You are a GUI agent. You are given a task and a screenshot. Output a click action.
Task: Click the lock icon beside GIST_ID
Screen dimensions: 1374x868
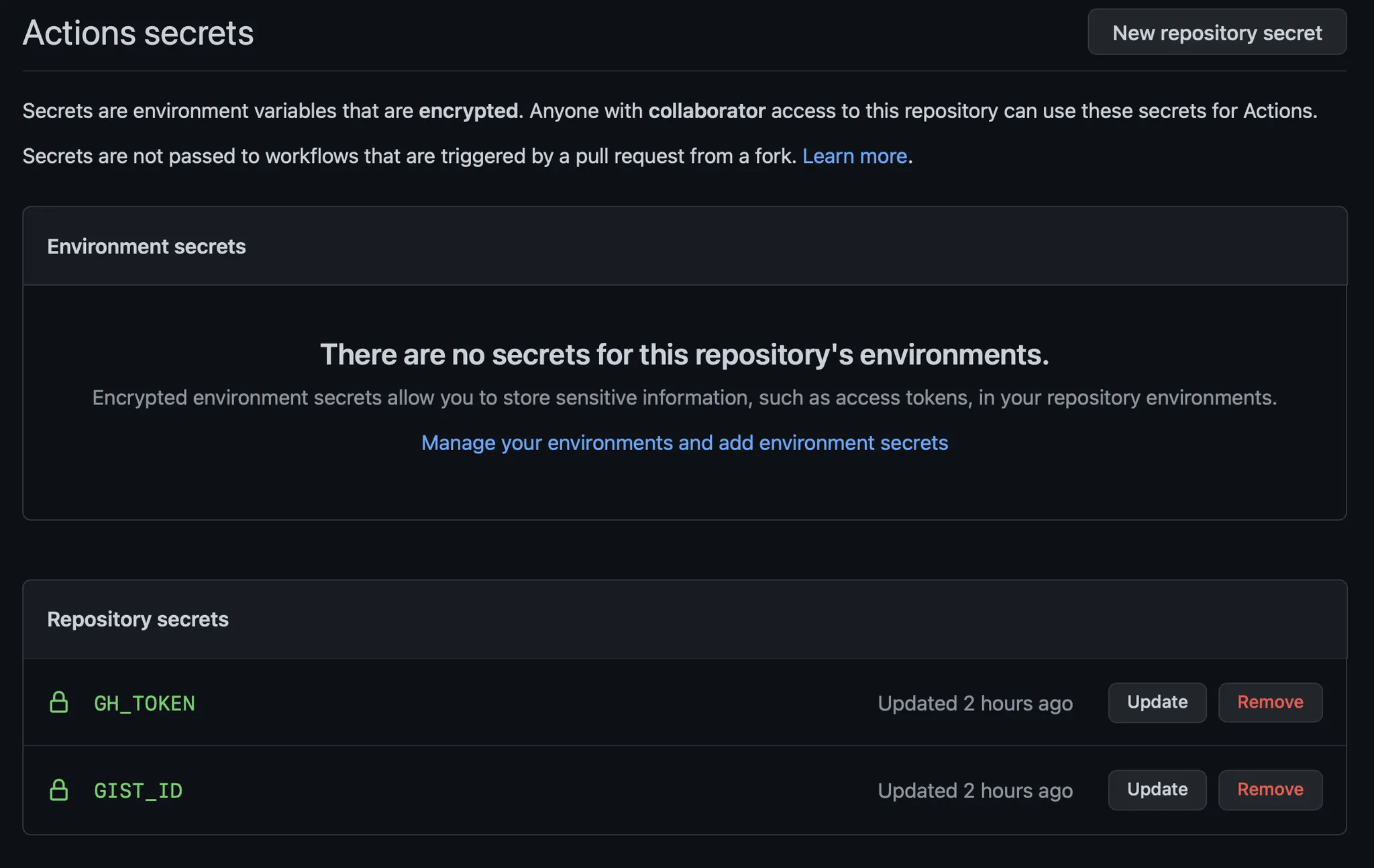59,790
